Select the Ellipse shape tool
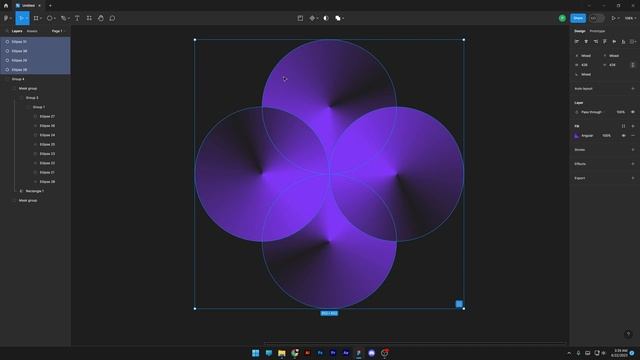This screenshot has width=640, height=360. coord(49,18)
